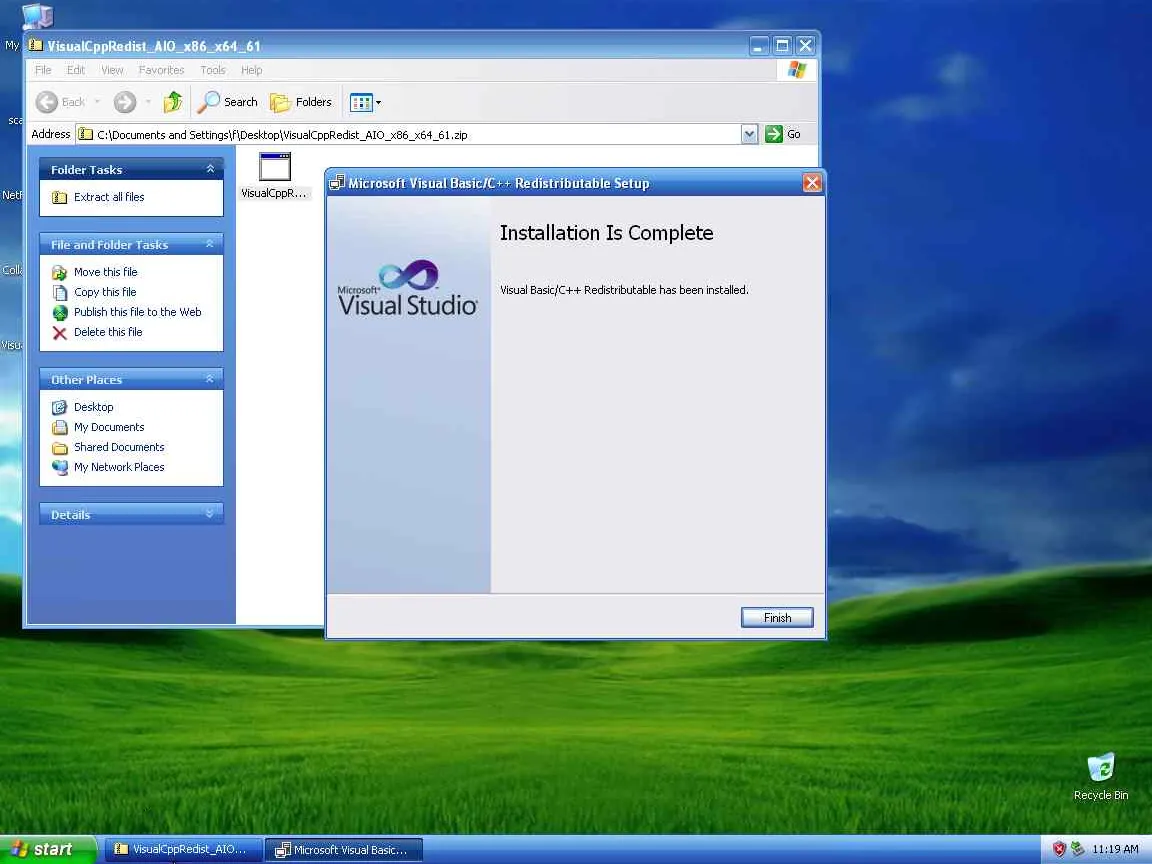Open the Start menu
The height and width of the screenshot is (864, 1152).
[47, 849]
